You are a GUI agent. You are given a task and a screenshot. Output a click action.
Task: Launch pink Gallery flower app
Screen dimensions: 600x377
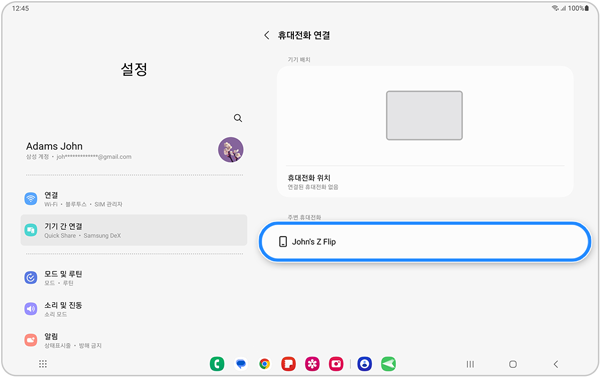click(x=312, y=364)
